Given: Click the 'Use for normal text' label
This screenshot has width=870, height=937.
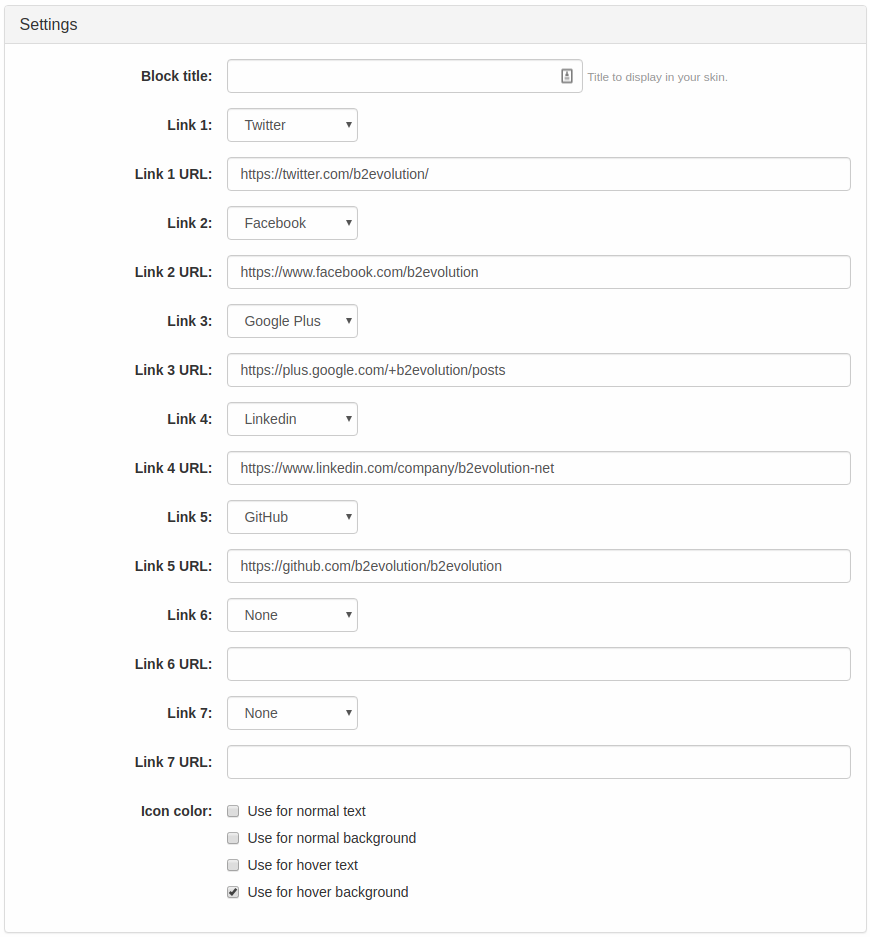Looking at the screenshot, I should pos(307,811).
